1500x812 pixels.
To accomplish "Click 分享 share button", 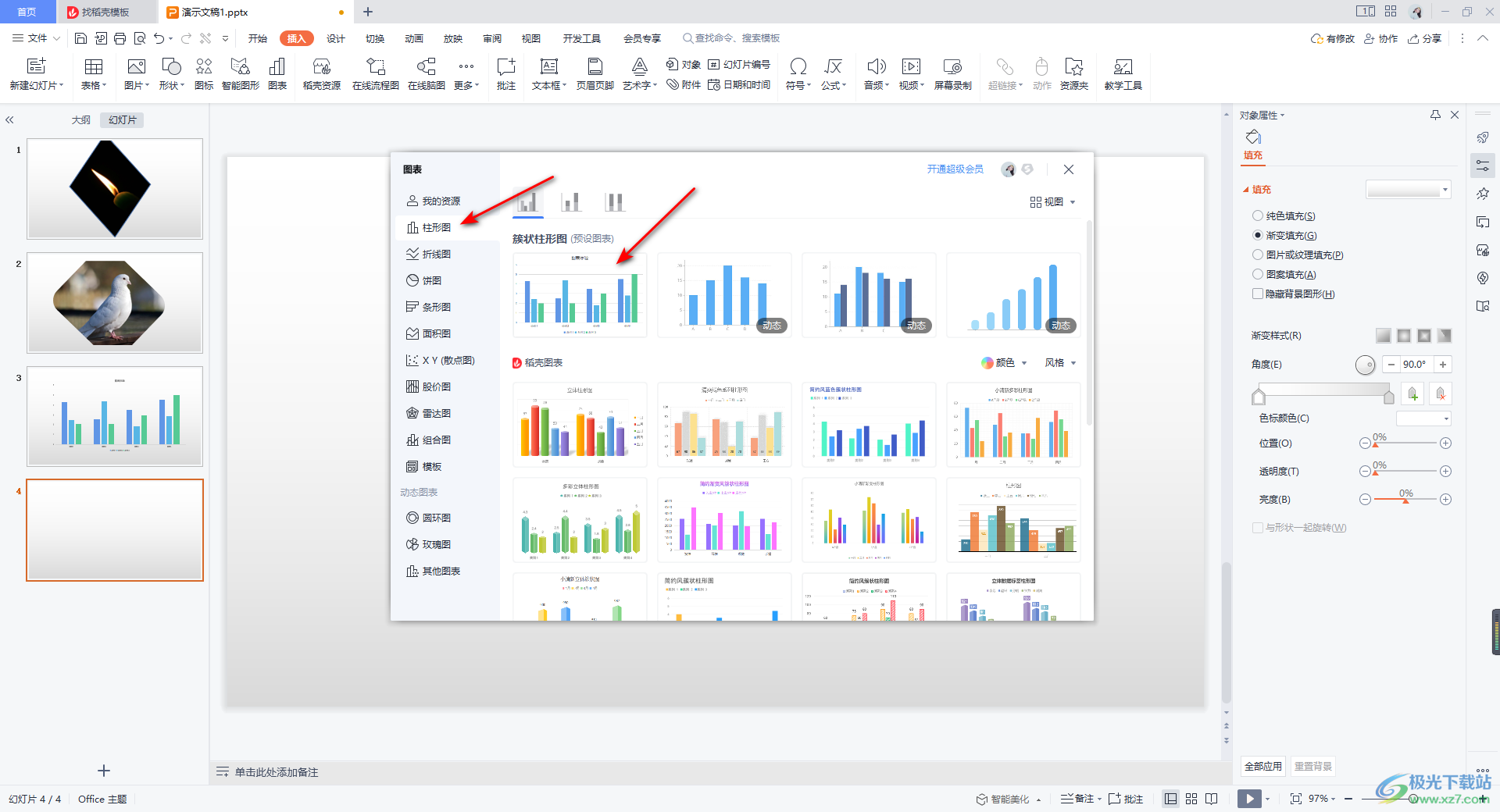I will (x=1425, y=38).
